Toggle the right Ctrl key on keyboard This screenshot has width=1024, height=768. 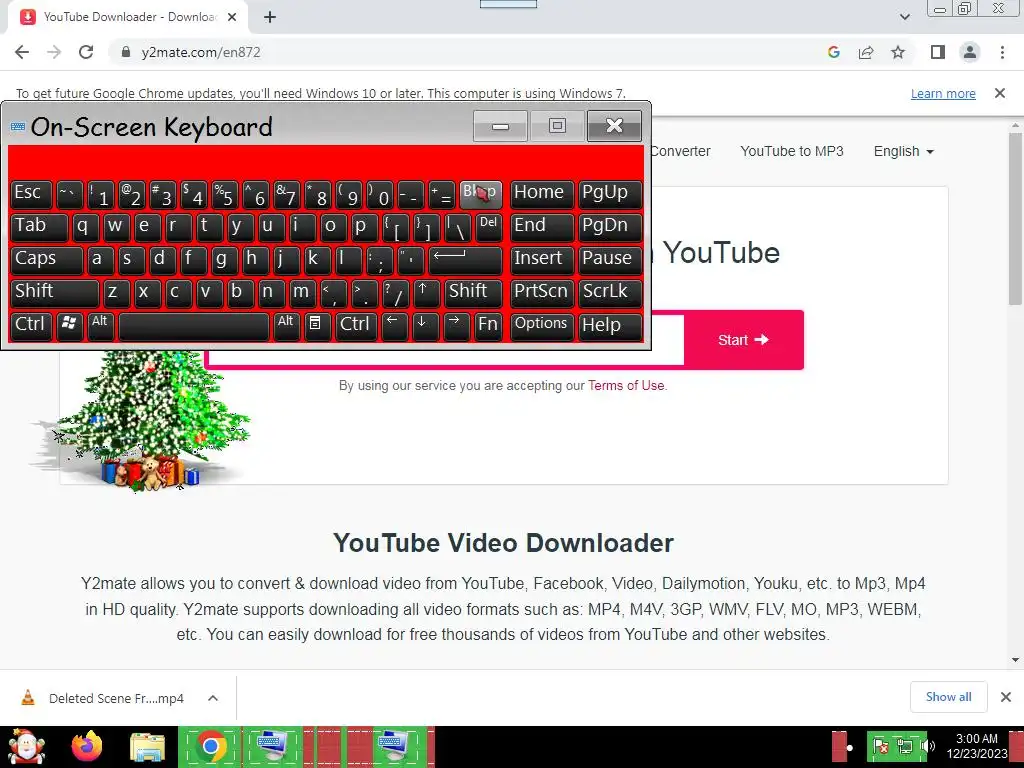[356, 325]
